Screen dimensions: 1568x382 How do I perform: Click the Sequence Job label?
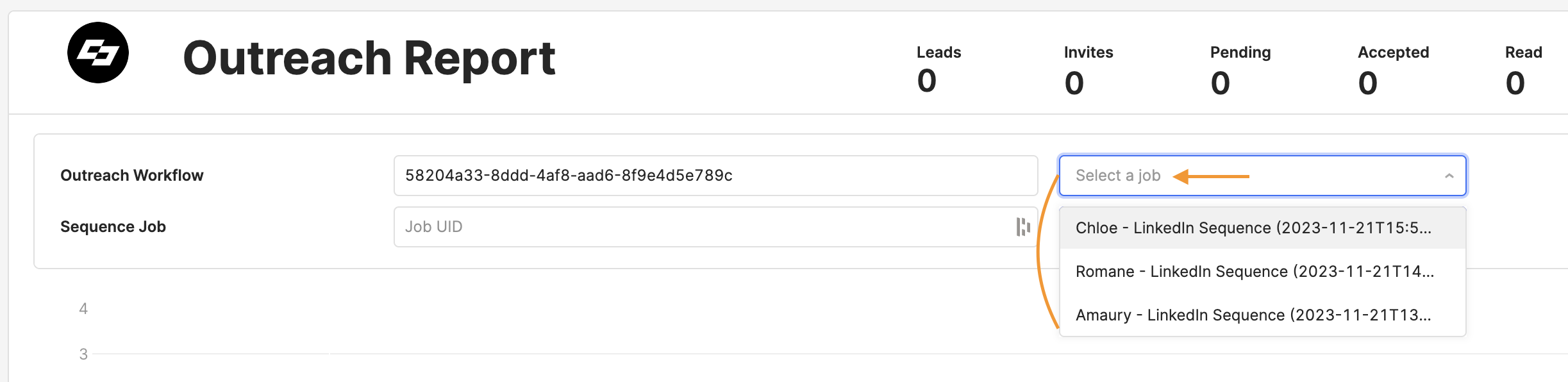pos(113,227)
